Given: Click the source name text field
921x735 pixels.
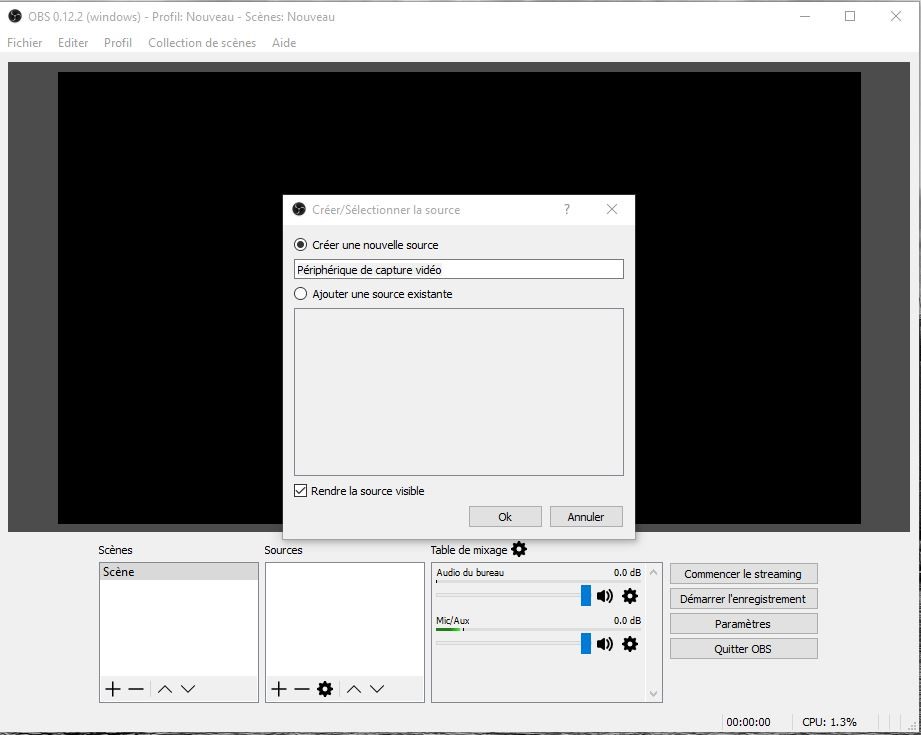Looking at the screenshot, I should tap(459, 270).
